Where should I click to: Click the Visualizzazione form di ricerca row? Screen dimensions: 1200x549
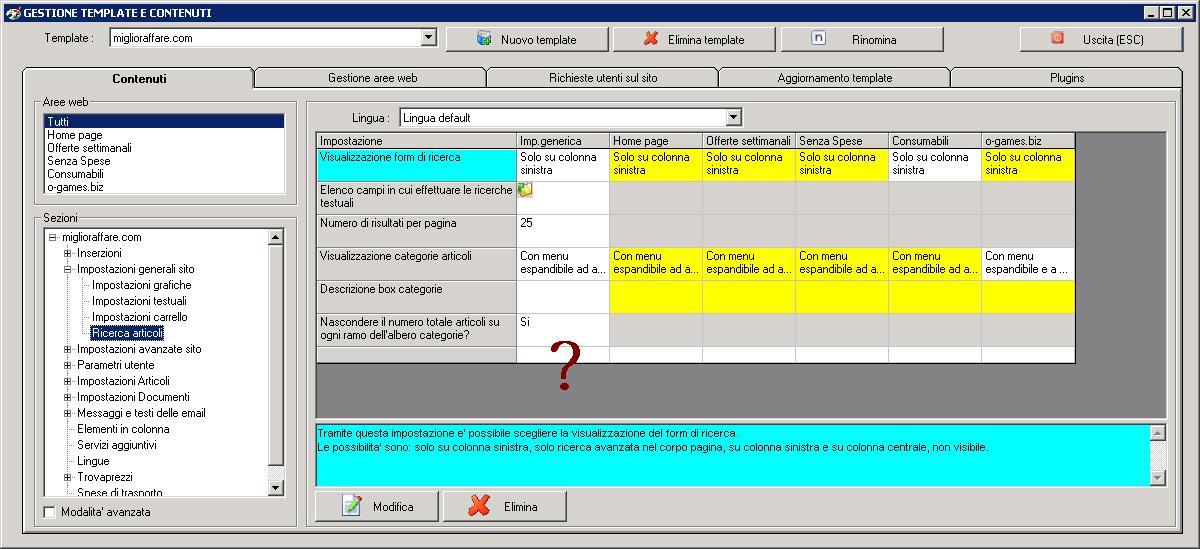pos(416,164)
